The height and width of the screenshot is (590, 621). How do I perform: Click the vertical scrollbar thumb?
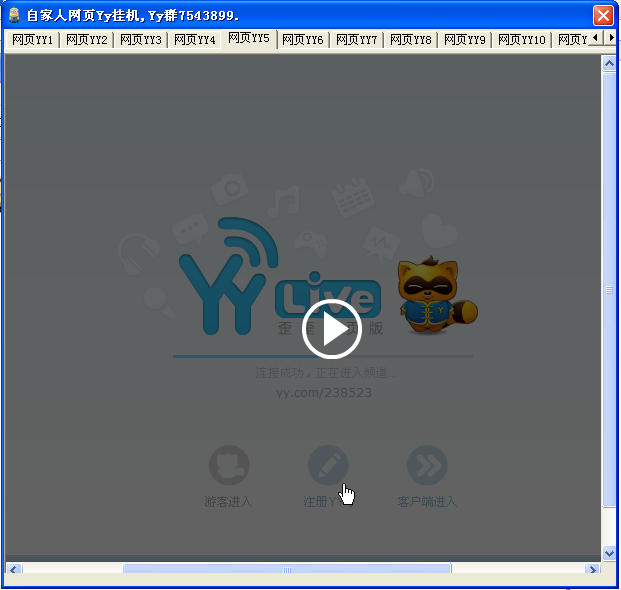(609, 289)
